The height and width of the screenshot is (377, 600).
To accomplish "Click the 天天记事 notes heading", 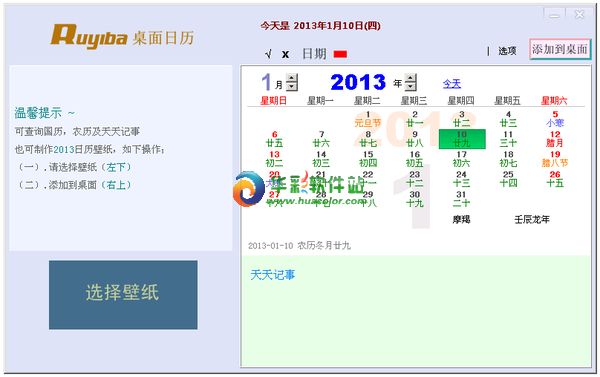I will [x=272, y=275].
